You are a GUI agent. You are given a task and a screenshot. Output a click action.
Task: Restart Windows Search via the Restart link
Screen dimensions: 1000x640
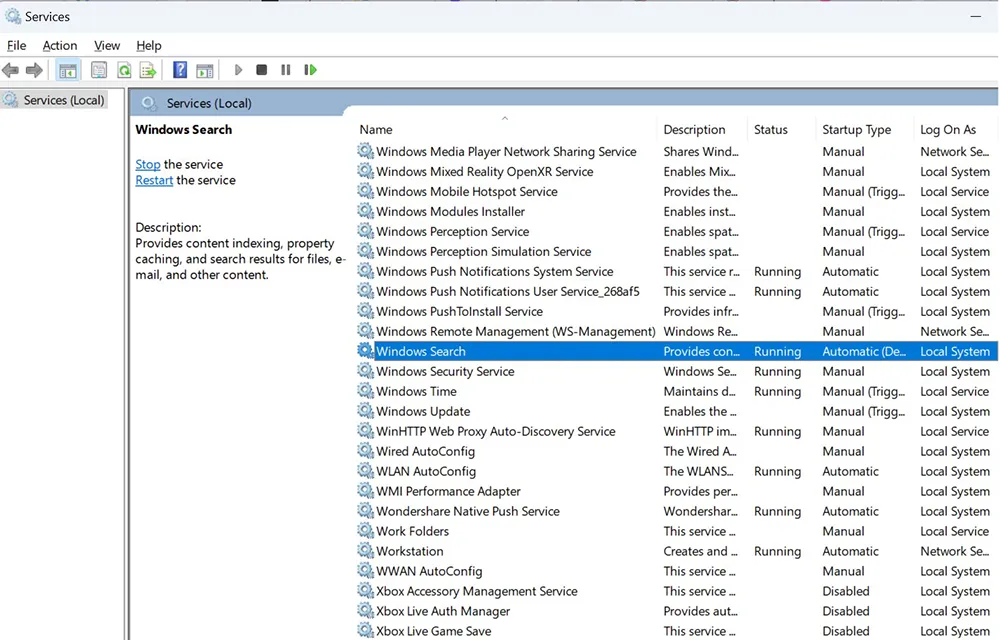tap(153, 180)
